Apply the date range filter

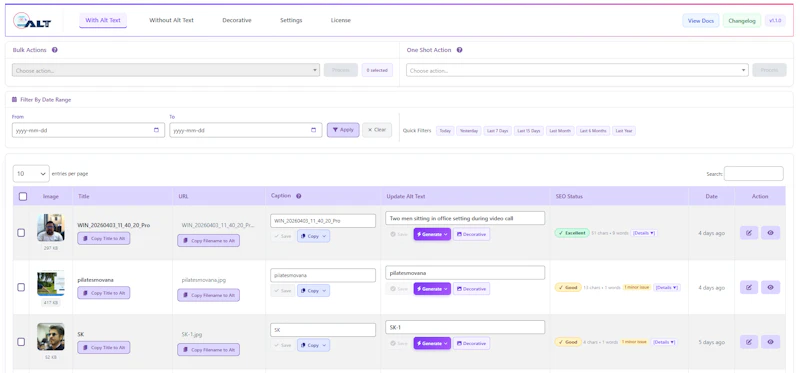[343, 130]
